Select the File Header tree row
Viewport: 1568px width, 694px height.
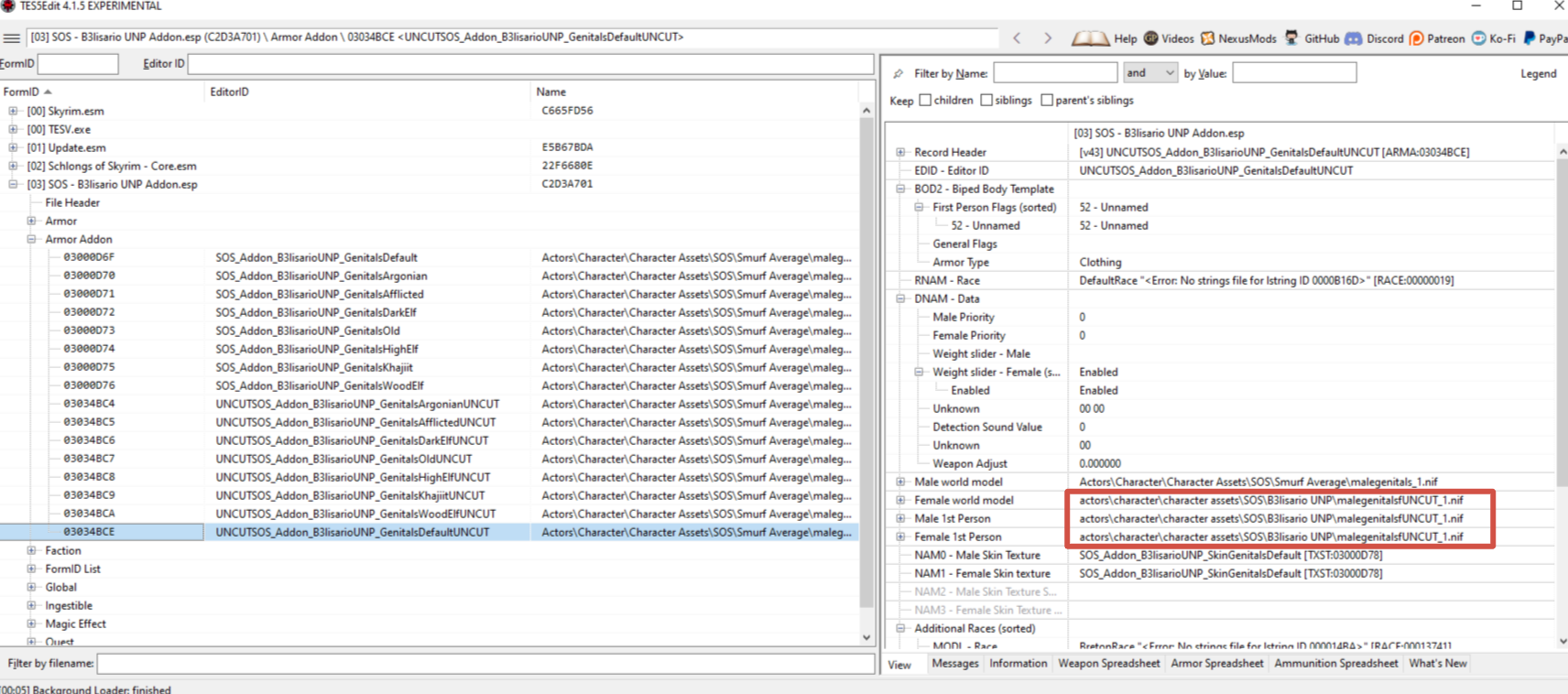click(x=72, y=202)
